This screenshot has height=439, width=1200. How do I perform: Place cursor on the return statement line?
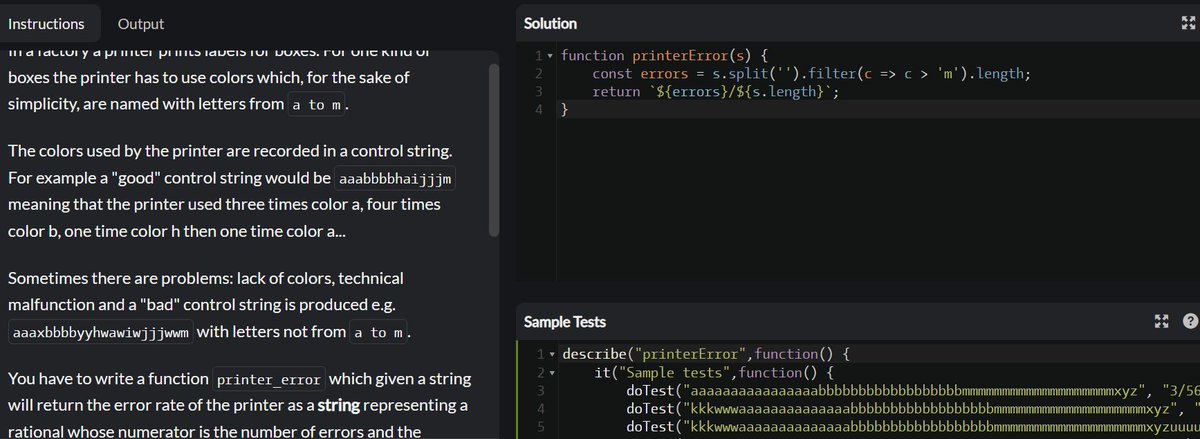(x=715, y=91)
